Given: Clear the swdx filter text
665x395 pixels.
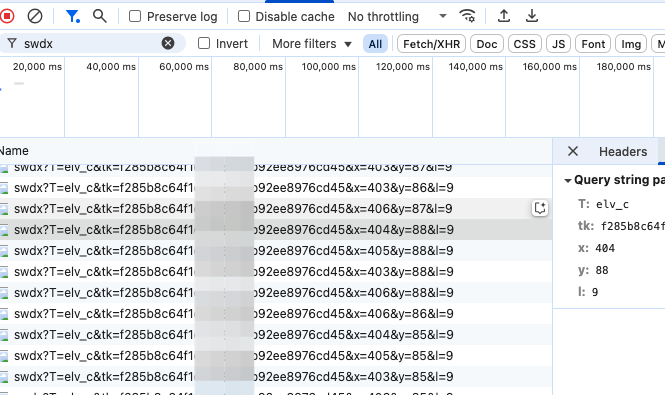Looking at the screenshot, I should [168, 43].
